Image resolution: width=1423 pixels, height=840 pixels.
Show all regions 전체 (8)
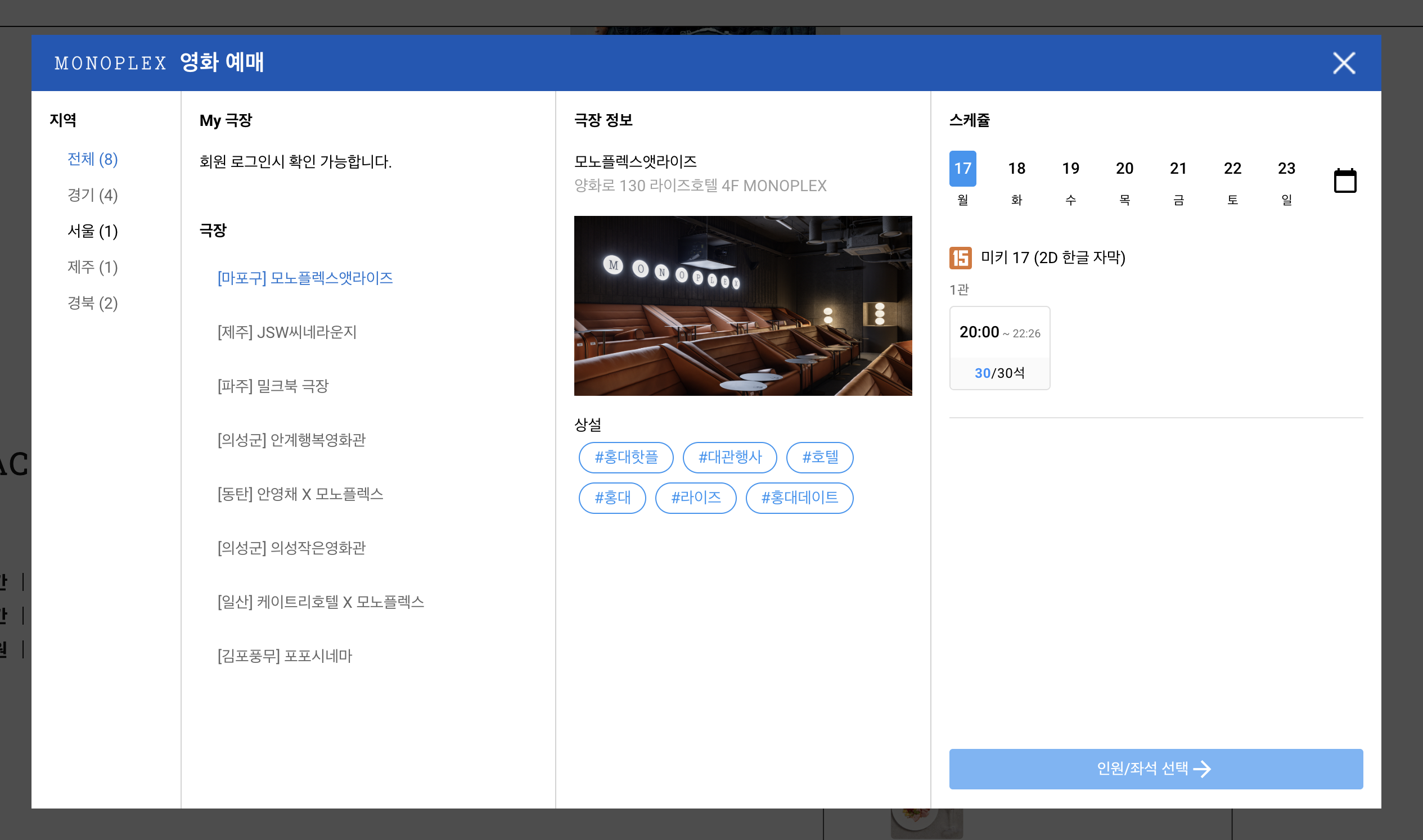[x=92, y=159]
